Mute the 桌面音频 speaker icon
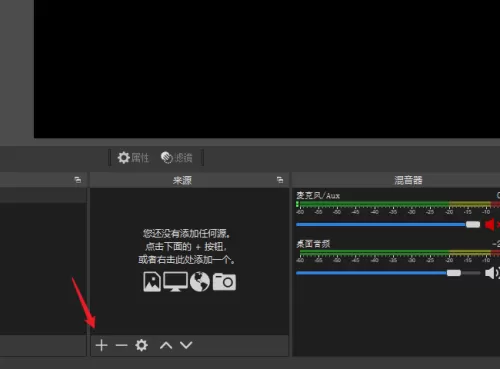500x369 pixels. 491,273
